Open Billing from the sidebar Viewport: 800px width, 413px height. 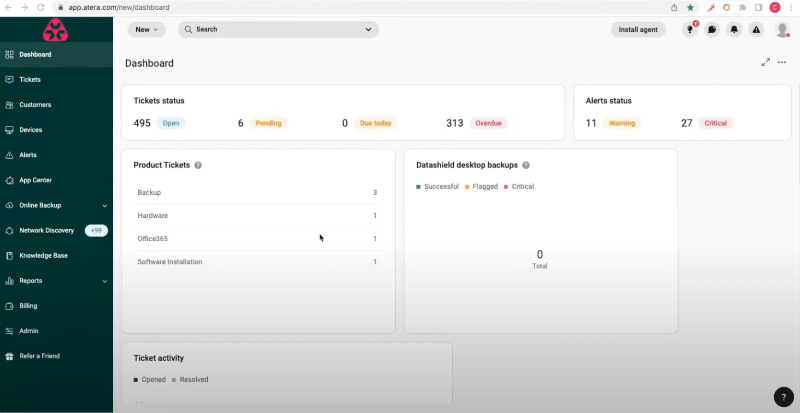click(56, 306)
